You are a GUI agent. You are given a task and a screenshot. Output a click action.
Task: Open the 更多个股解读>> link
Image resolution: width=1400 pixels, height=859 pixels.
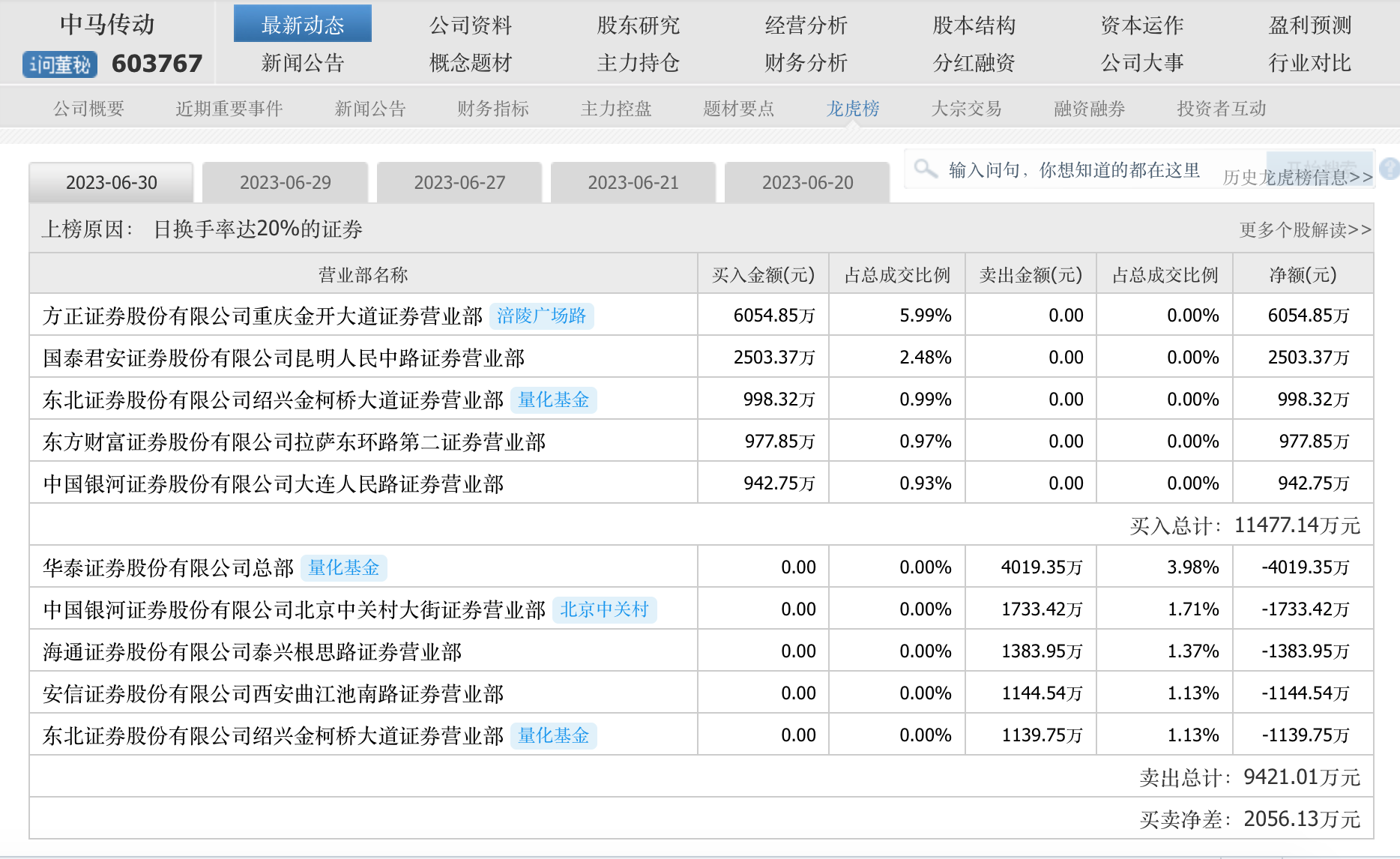click(x=1306, y=229)
